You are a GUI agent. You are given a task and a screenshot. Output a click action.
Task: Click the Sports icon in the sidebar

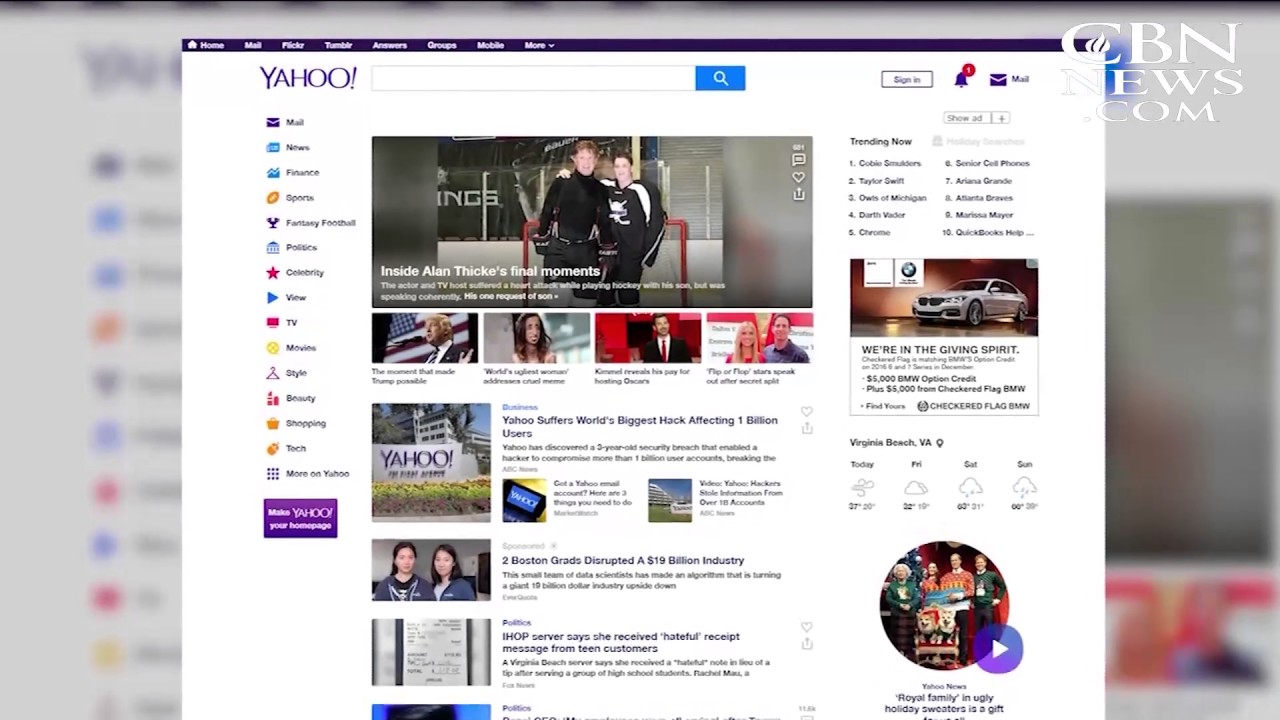(273, 197)
